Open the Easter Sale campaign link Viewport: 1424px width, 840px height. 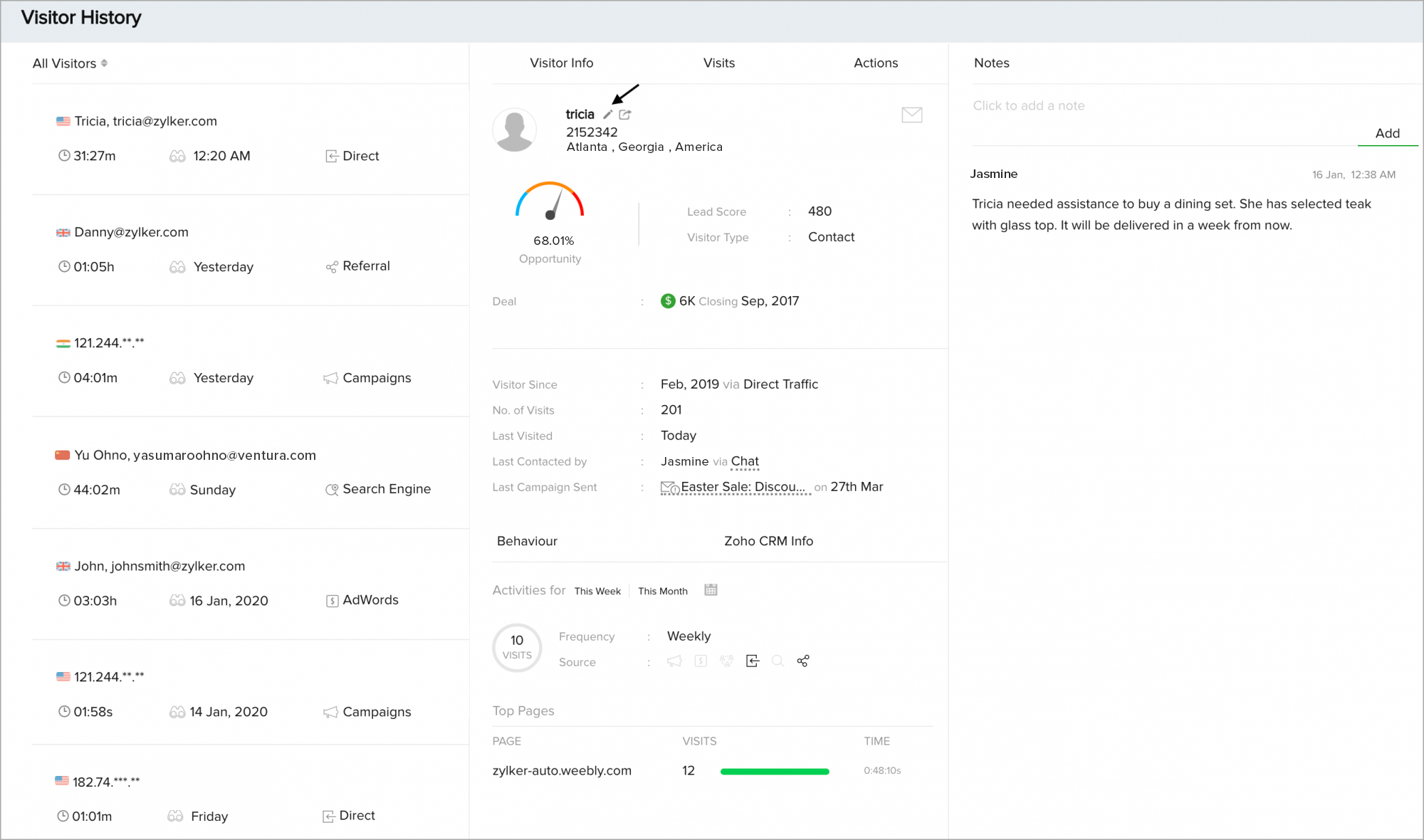coord(742,487)
